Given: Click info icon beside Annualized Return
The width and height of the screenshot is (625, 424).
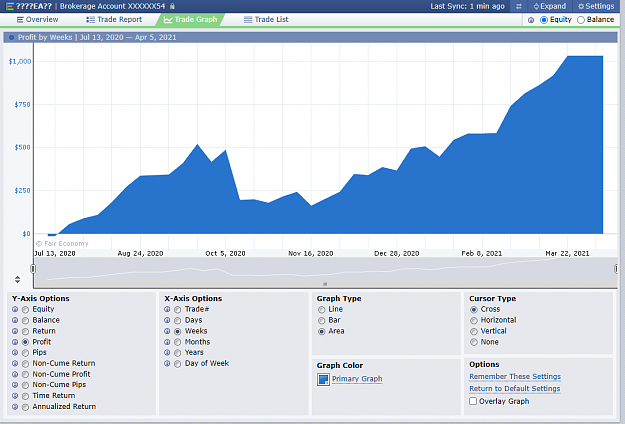Looking at the screenshot, I should [15, 406].
